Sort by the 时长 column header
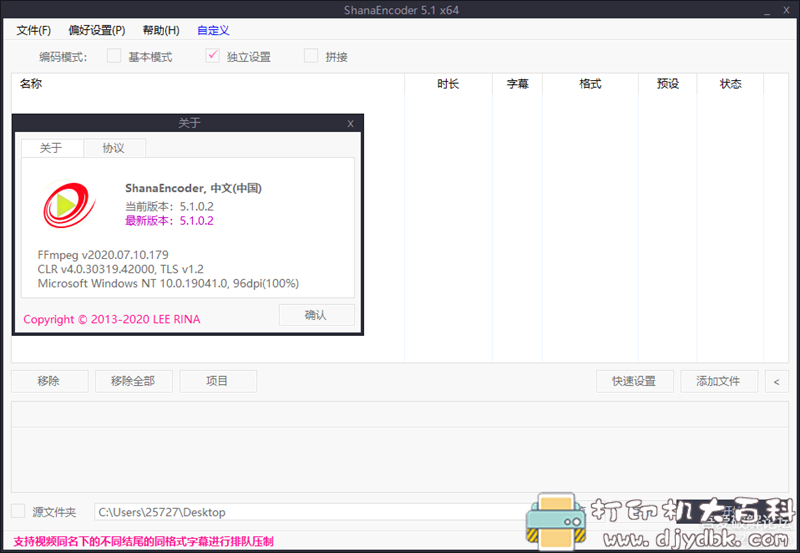Viewport: 800px width, 553px height. pyautogui.click(x=448, y=84)
